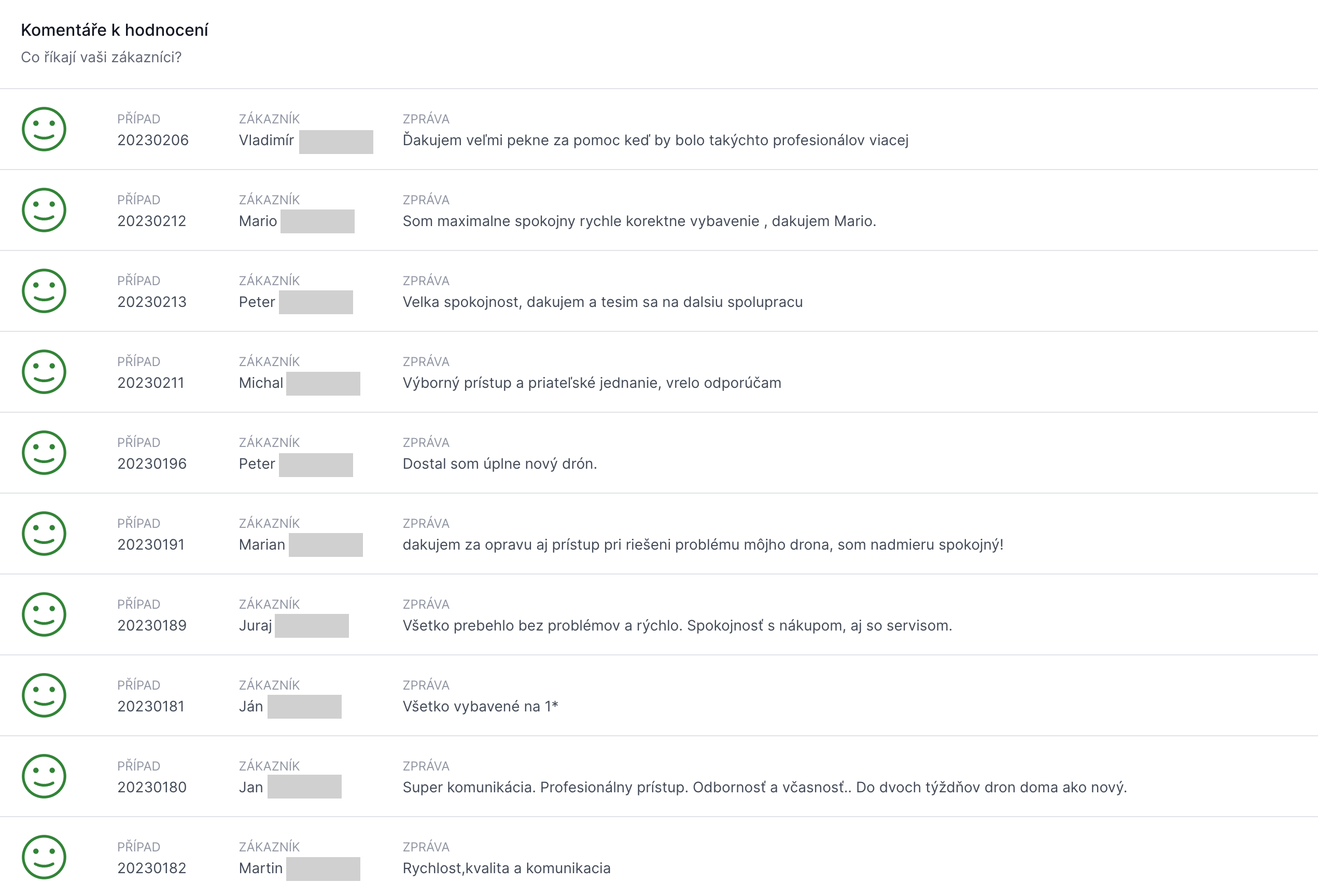1318x896 pixels.
Task: Click the message starting 'Velka spokojnost'
Action: [x=603, y=302]
